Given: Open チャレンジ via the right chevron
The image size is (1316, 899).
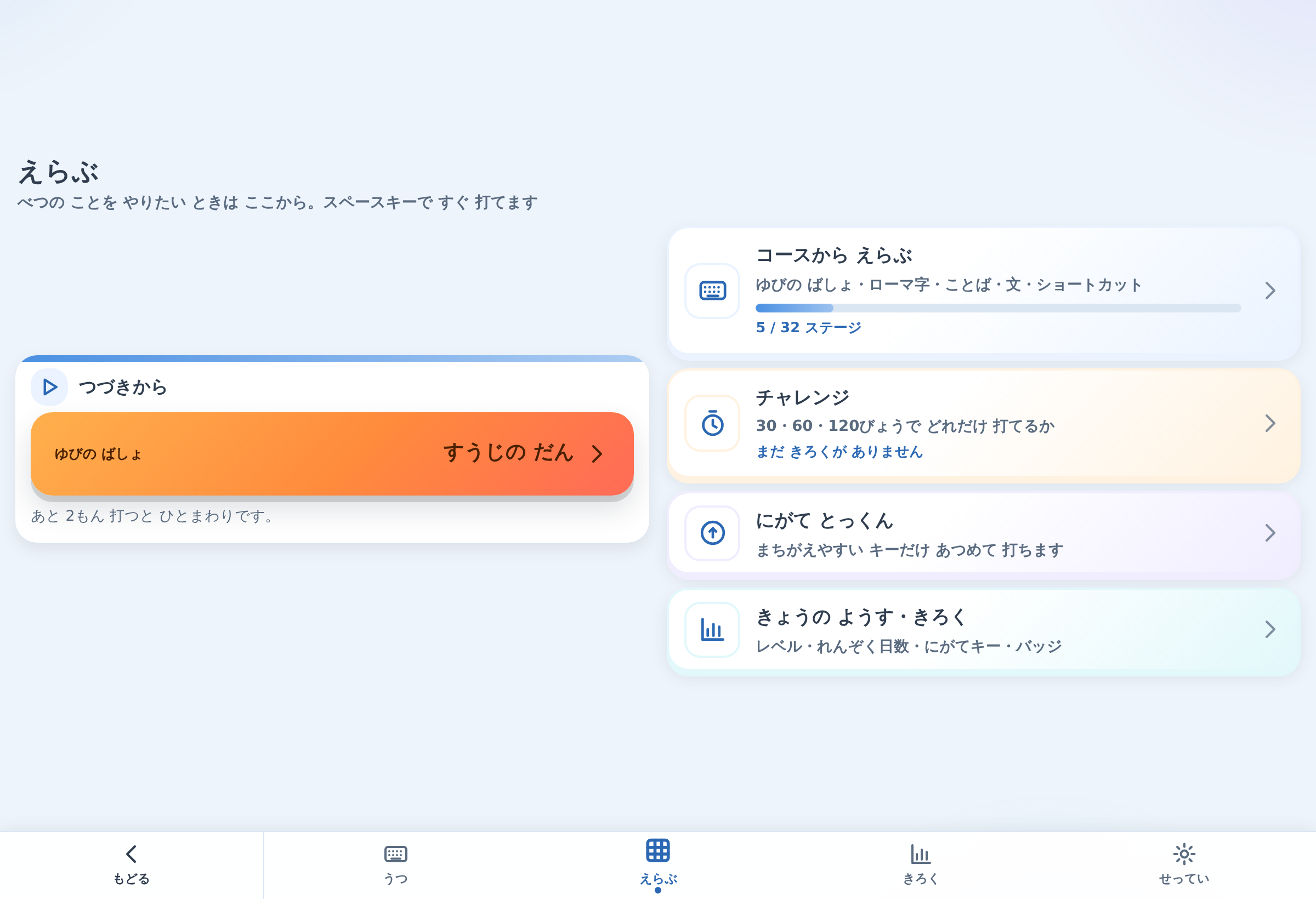Looking at the screenshot, I should point(1270,423).
